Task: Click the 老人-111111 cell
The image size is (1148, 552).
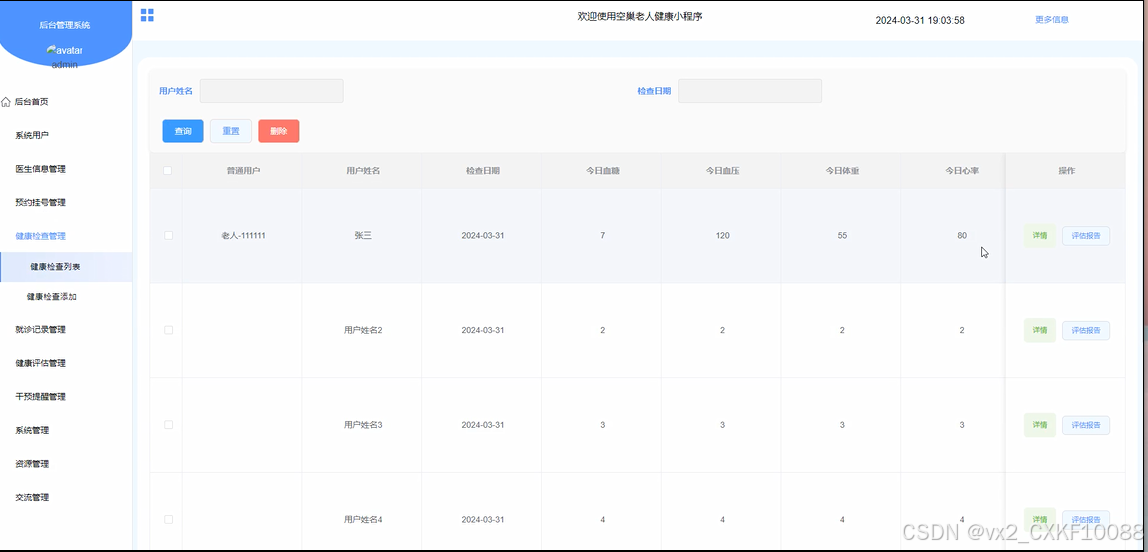Action: pos(243,236)
